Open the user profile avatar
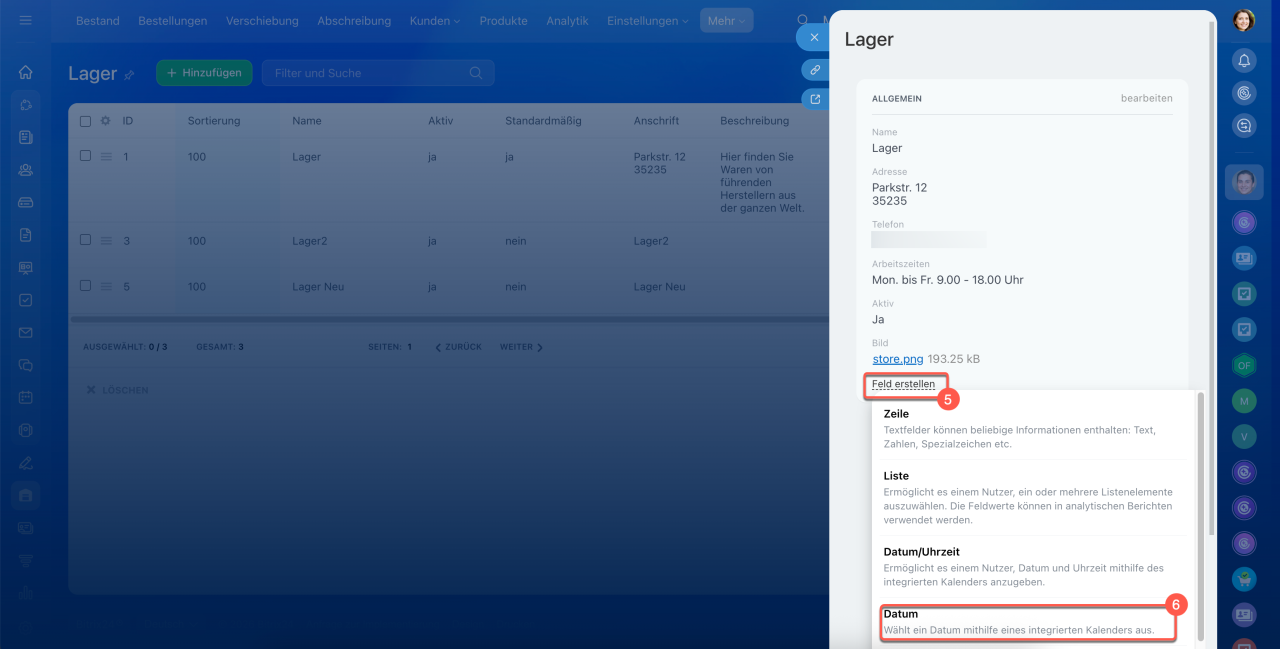Viewport: 1280px width, 649px height. point(1244,20)
